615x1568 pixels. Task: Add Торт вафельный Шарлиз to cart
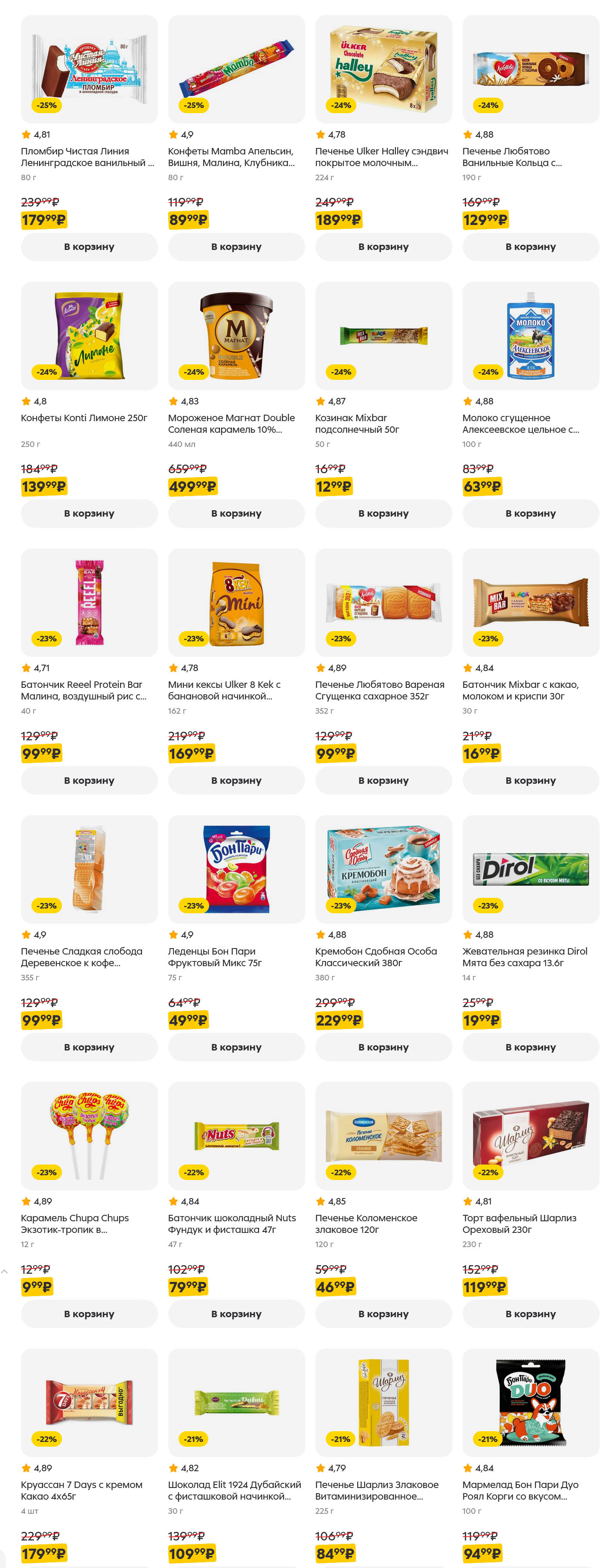click(530, 1314)
